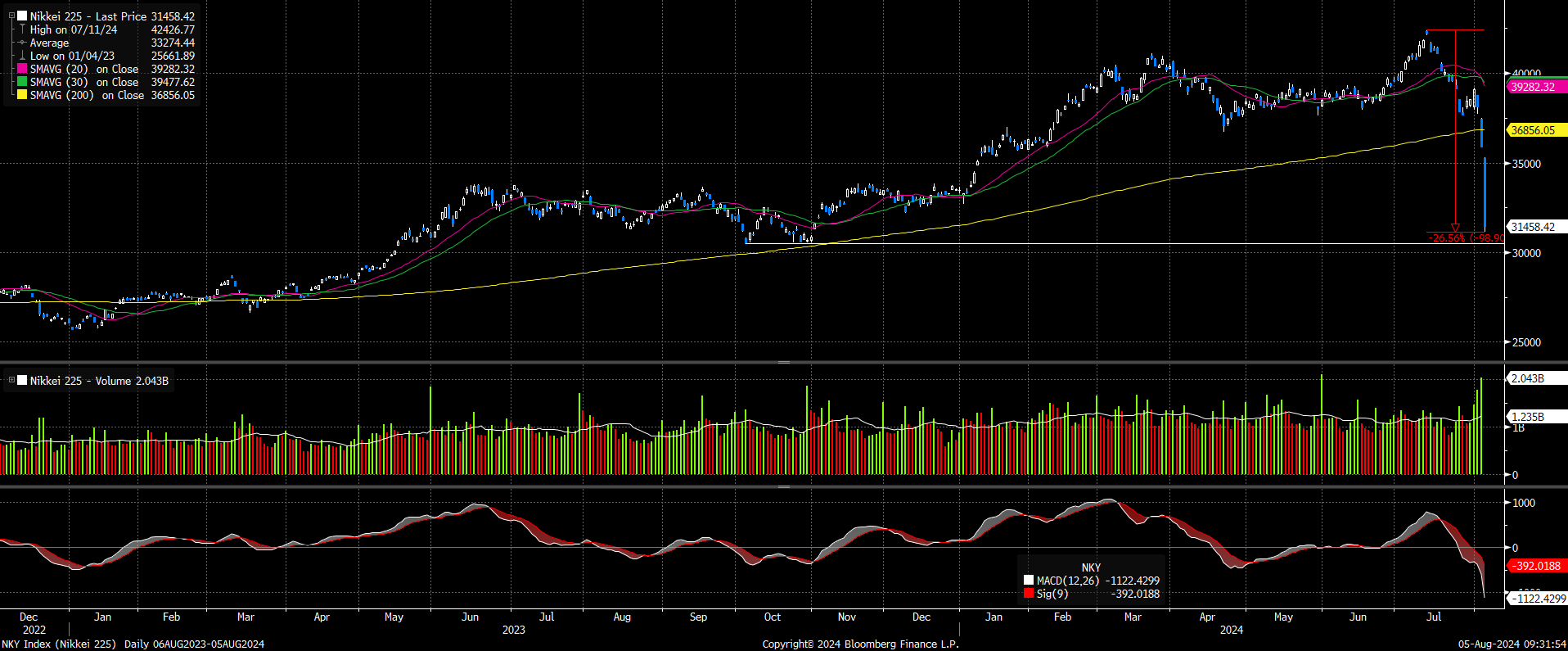Click the Bloomberg Finance L.P. copyright text

tap(861, 644)
